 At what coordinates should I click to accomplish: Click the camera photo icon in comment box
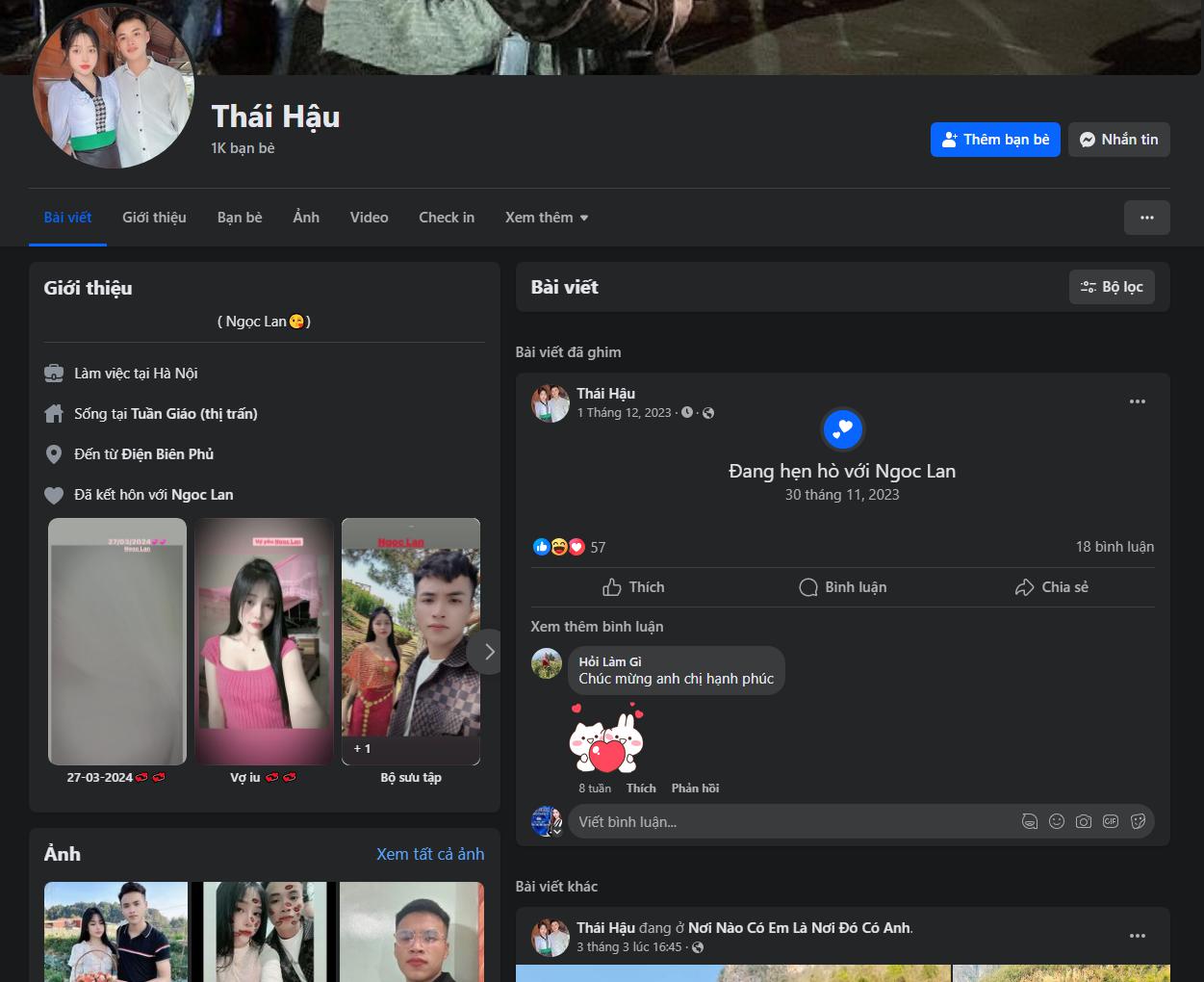pos(1084,821)
